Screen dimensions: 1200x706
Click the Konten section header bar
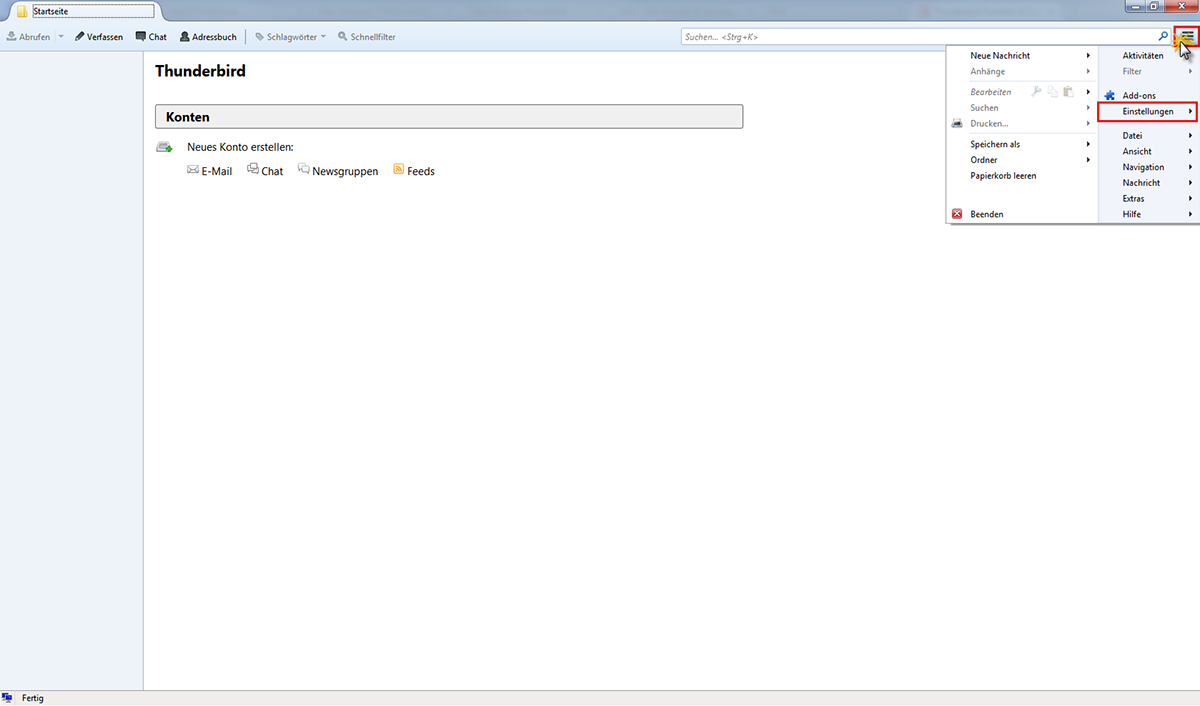(449, 117)
